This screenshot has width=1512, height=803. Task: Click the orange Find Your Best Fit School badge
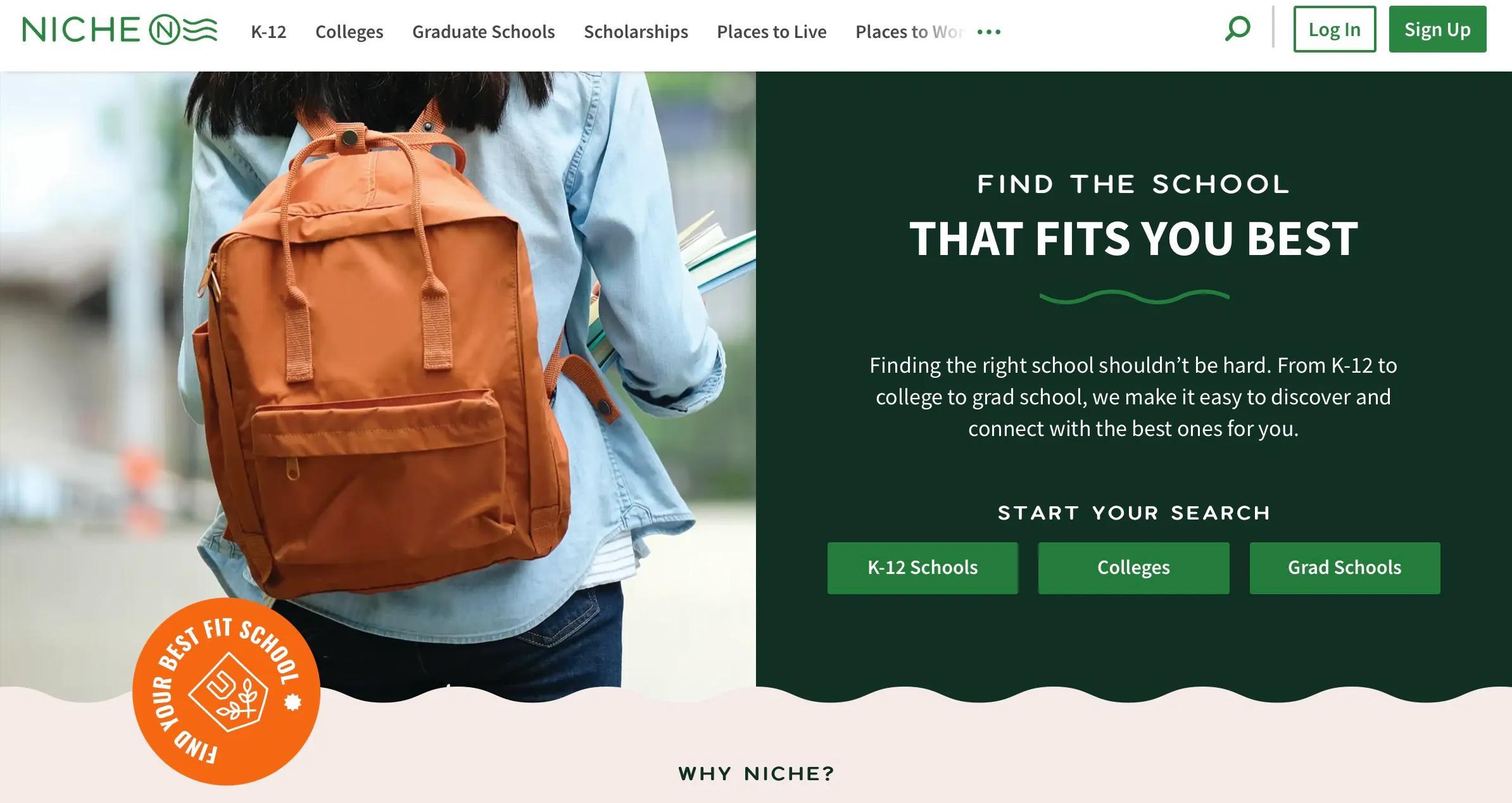click(x=226, y=692)
